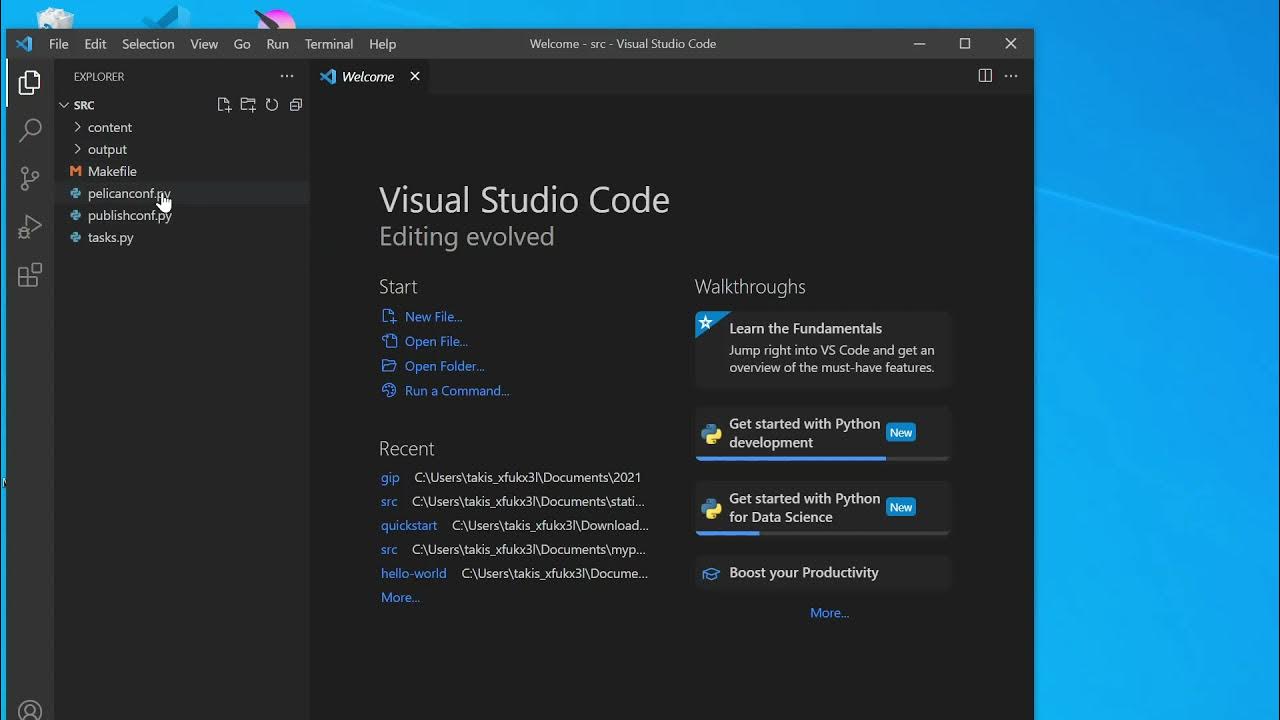Screen dimensions: 1280x720
Task: Open the Source Control view
Action: [x=30, y=179]
